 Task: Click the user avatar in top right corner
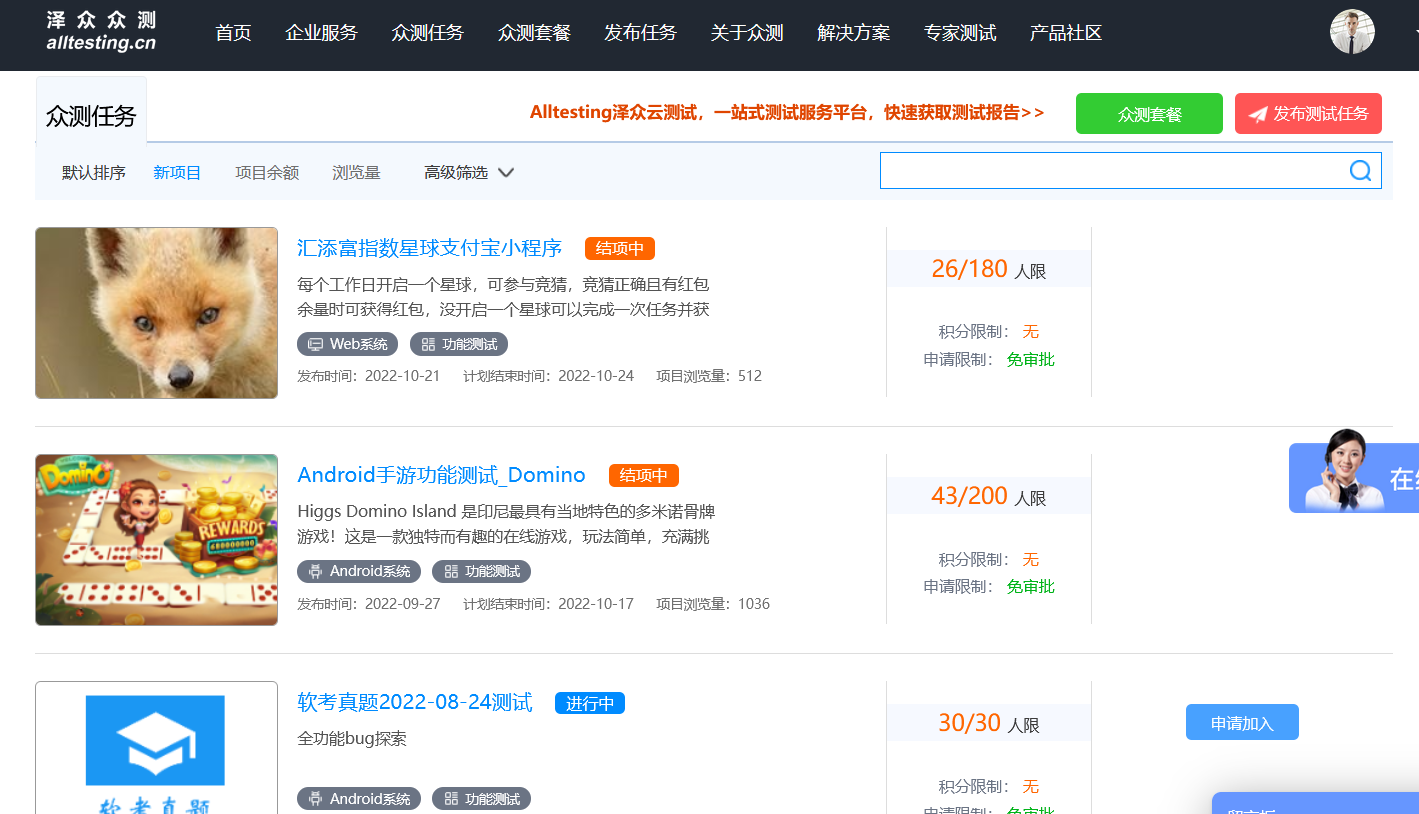(x=1352, y=32)
